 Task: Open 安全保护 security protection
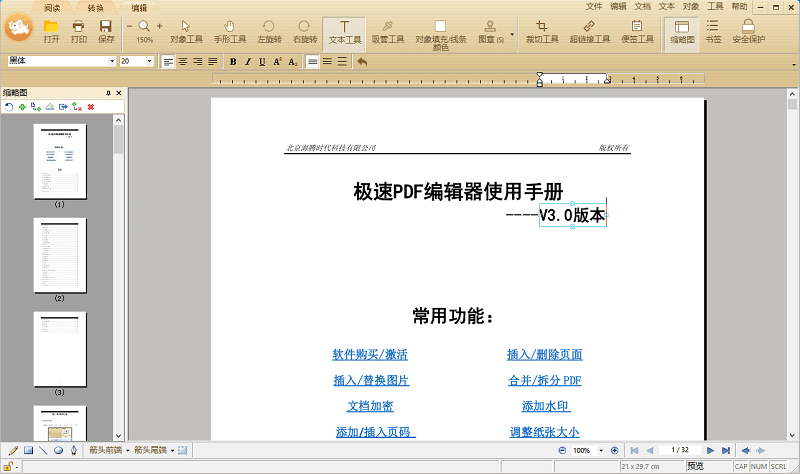[748, 31]
